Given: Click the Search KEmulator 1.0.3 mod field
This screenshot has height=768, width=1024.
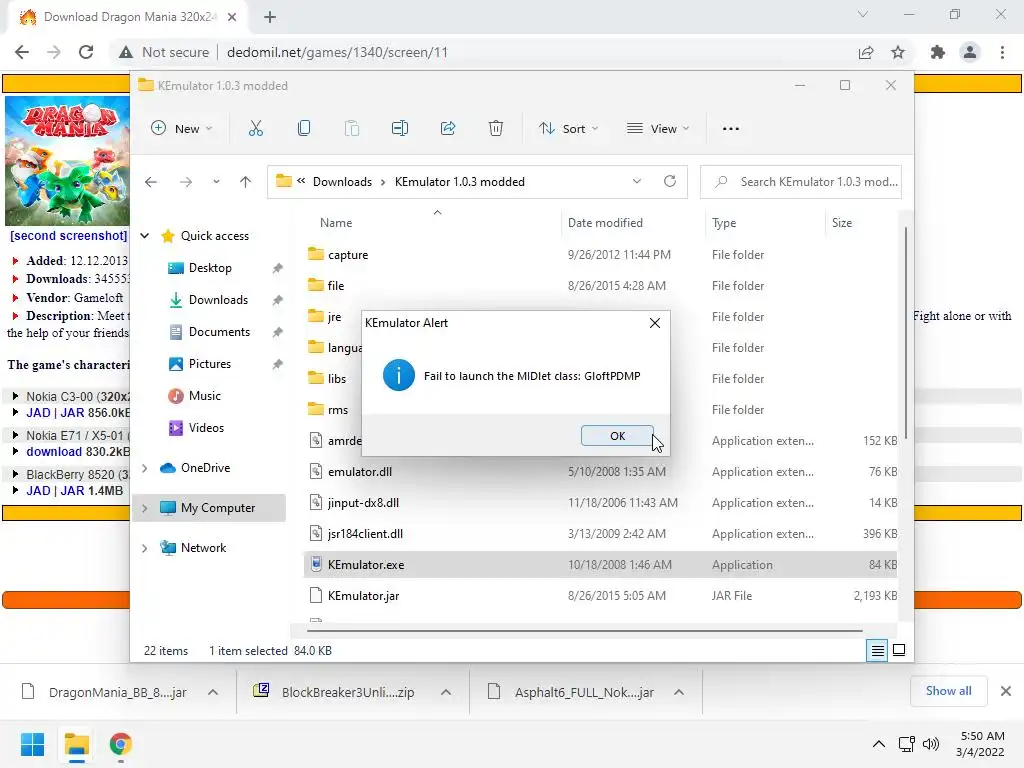Looking at the screenshot, I should coord(801,182).
